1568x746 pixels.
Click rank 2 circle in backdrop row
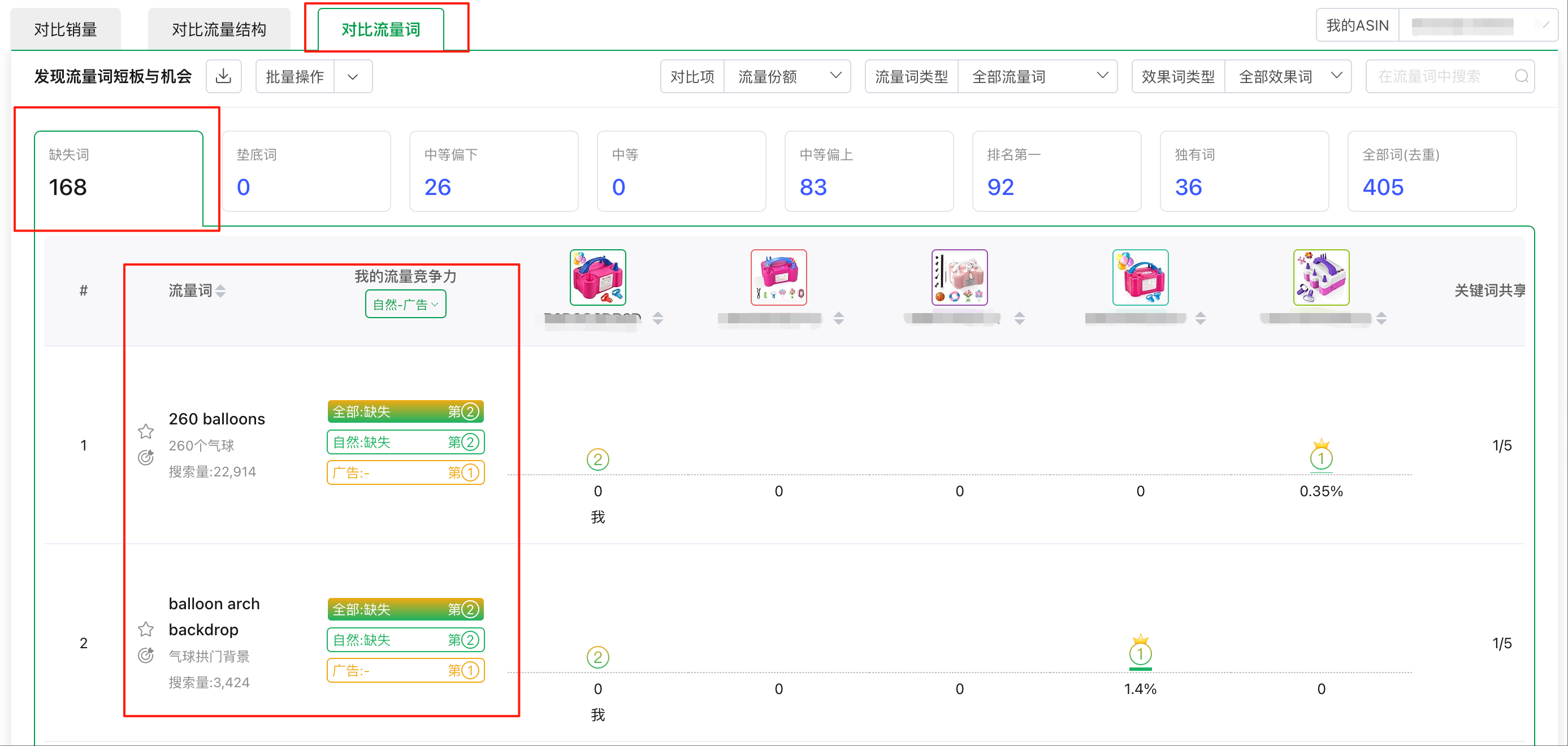click(x=597, y=657)
